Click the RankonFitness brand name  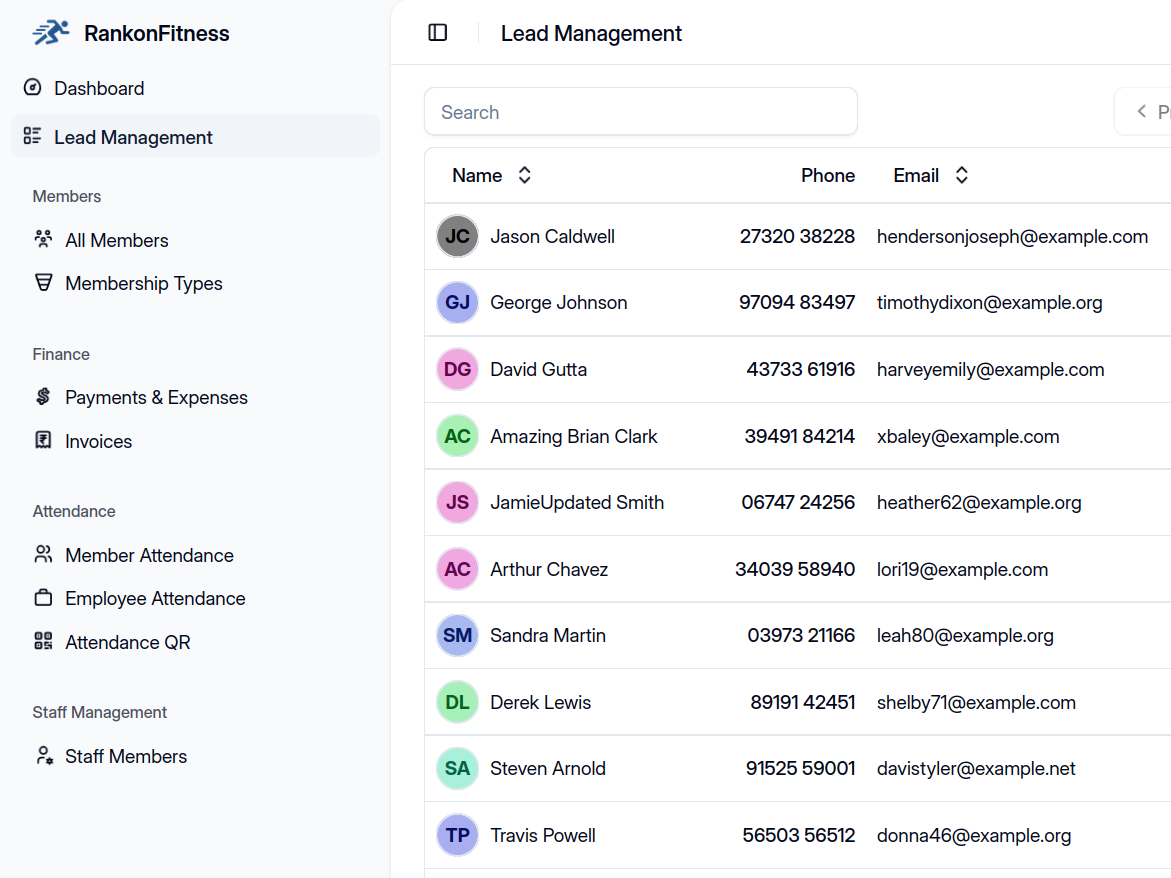click(157, 34)
